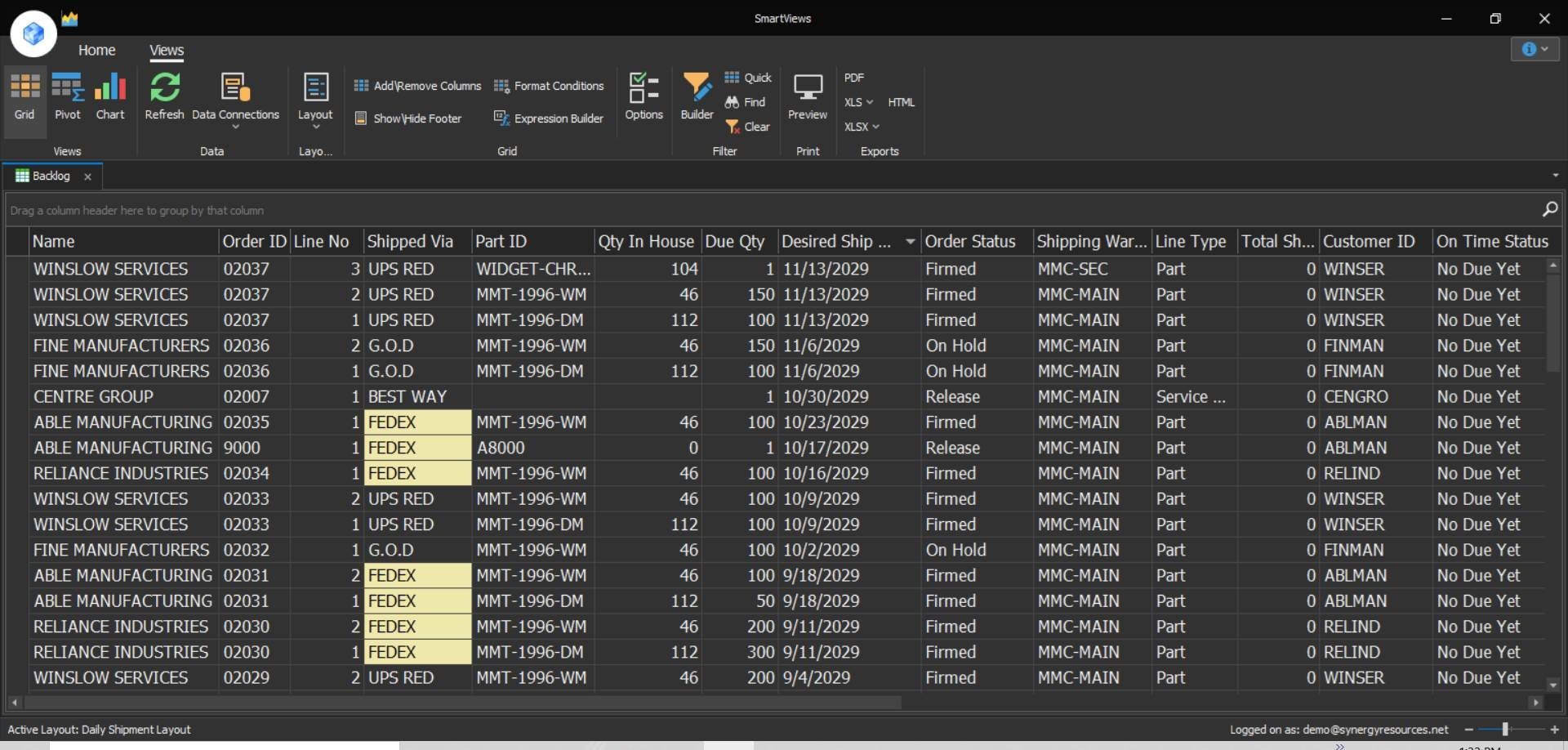Launch Expression Builder
Screen dimensions: 1568x750
click(549, 118)
